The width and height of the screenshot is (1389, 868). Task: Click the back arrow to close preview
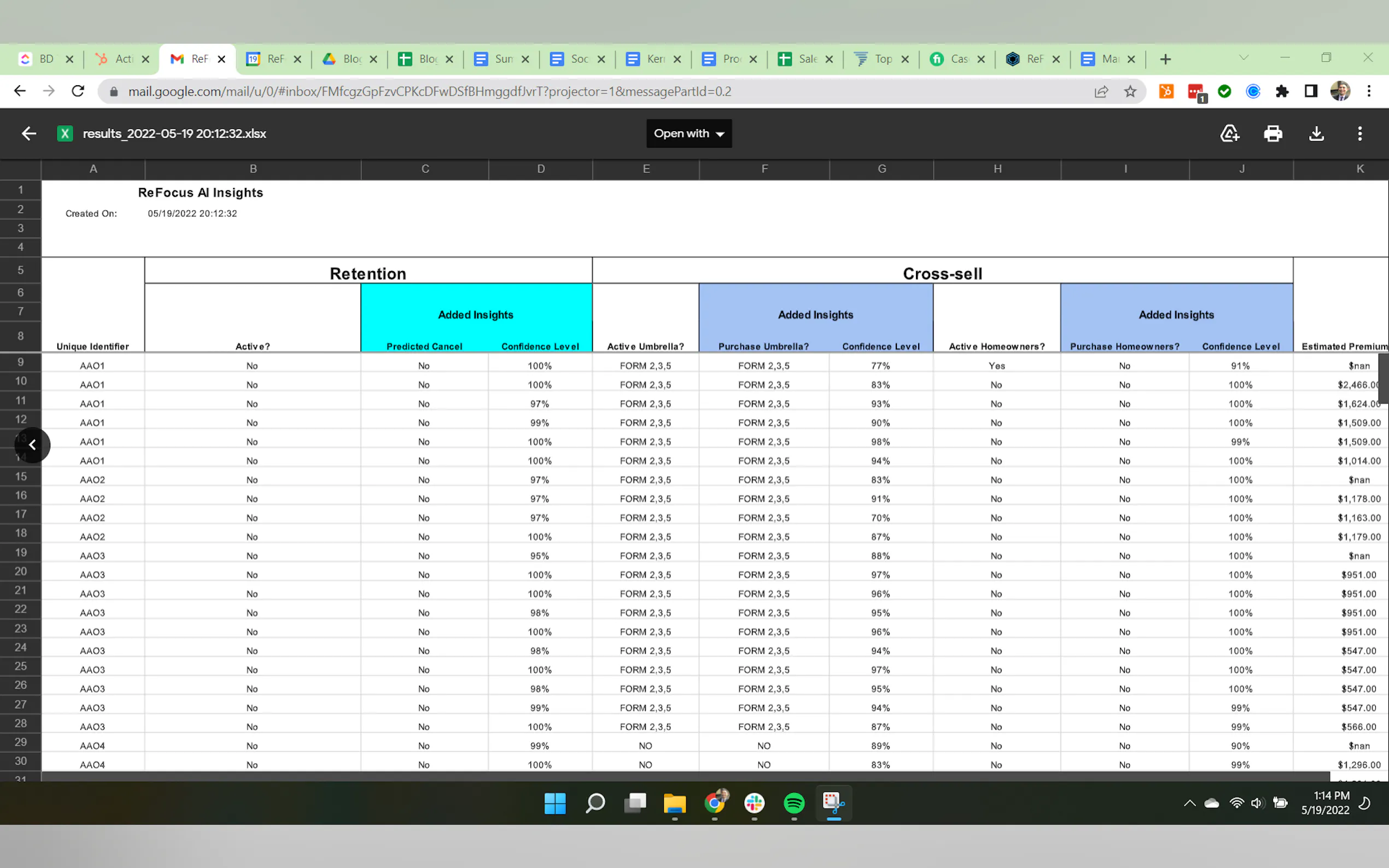click(29, 134)
